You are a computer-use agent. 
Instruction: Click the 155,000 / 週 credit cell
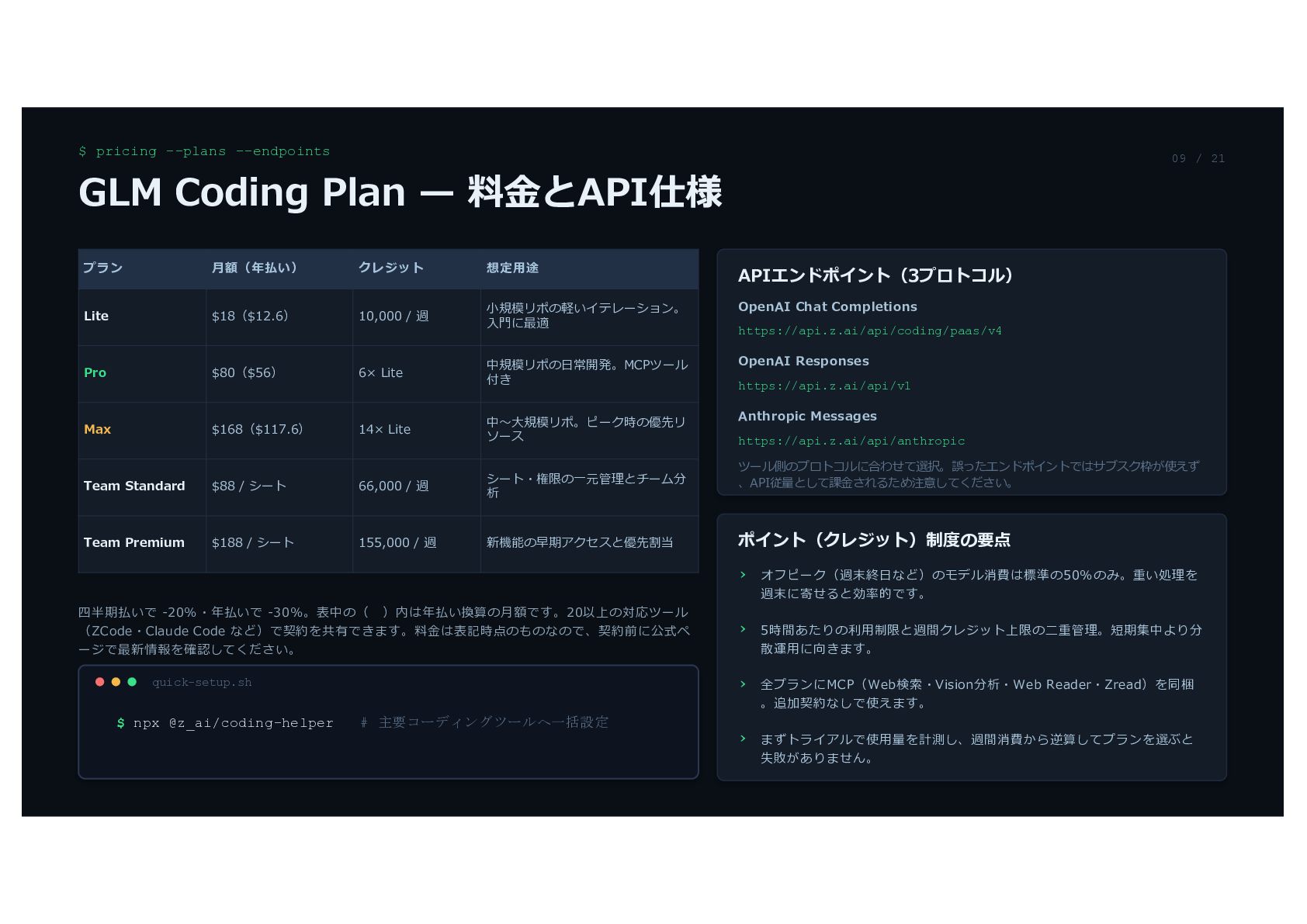tap(417, 543)
